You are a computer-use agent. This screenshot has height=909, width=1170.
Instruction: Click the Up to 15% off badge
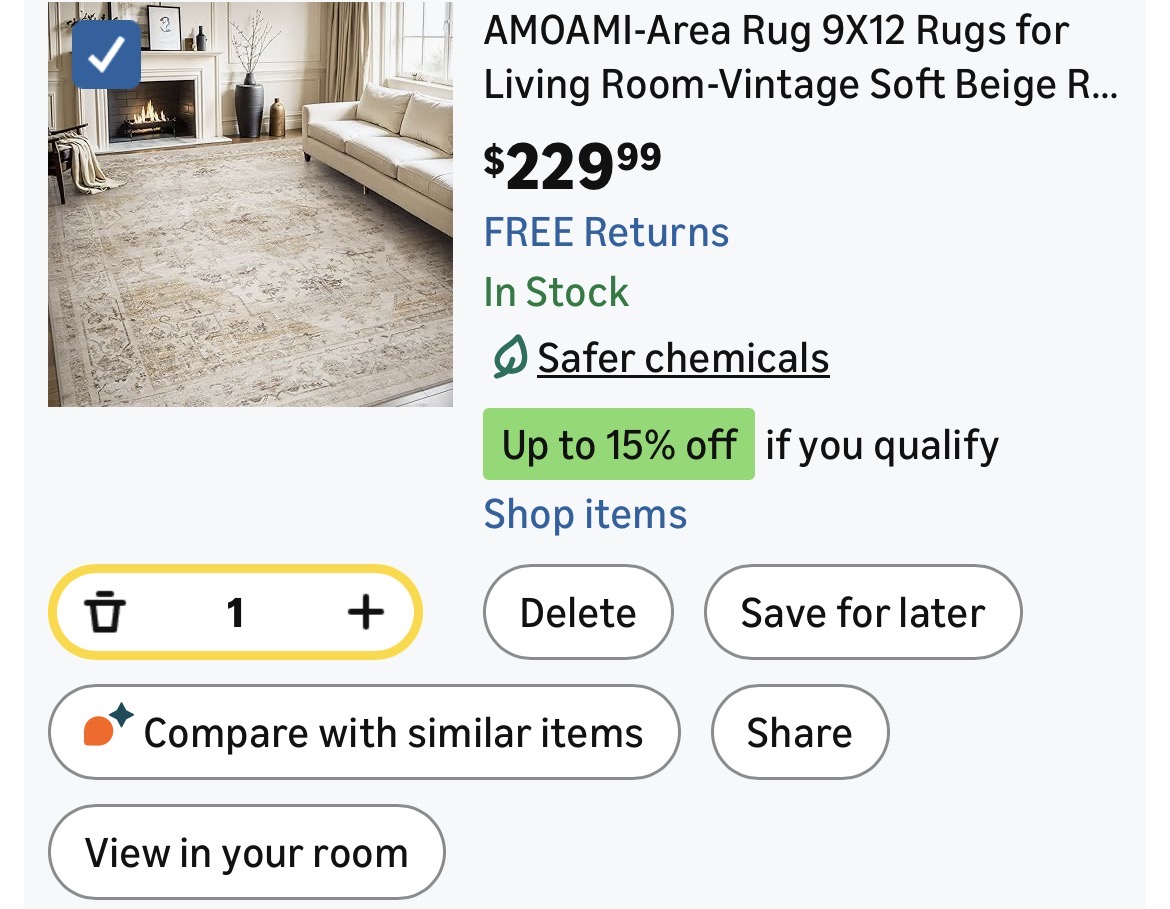[618, 445]
